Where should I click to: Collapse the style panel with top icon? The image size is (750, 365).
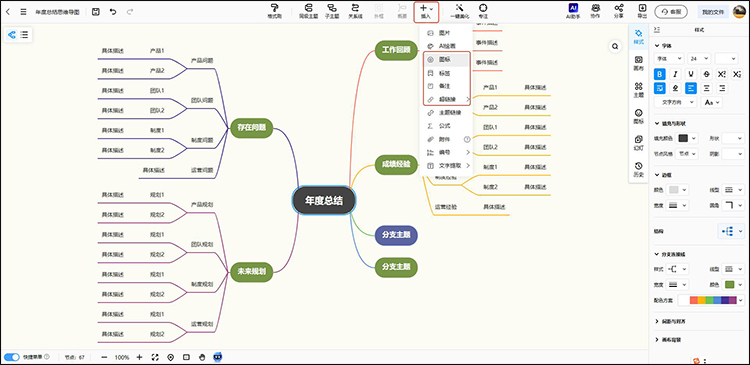(657, 30)
